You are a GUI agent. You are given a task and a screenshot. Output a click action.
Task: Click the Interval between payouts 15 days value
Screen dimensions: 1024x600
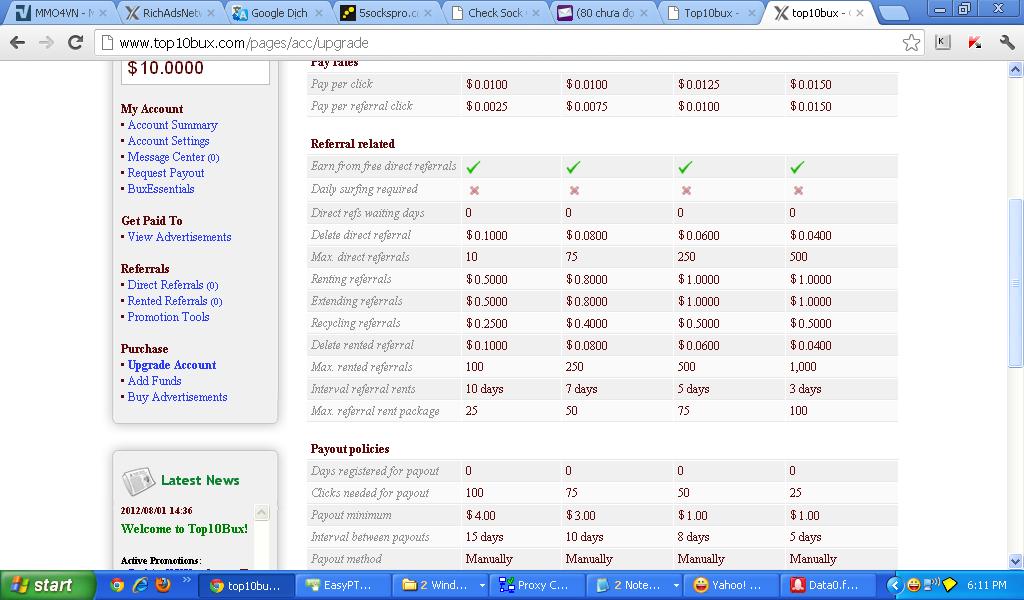pyautogui.click(x=485, y=537)
